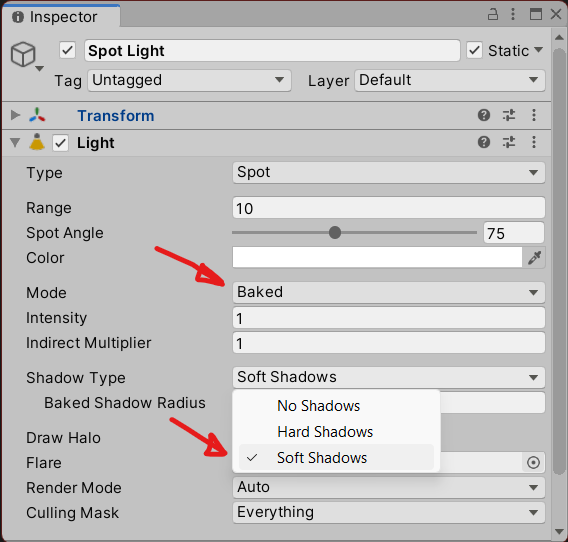Click the Color eyedropper picker
The image size is (568, 542).
tap(534, 258)
